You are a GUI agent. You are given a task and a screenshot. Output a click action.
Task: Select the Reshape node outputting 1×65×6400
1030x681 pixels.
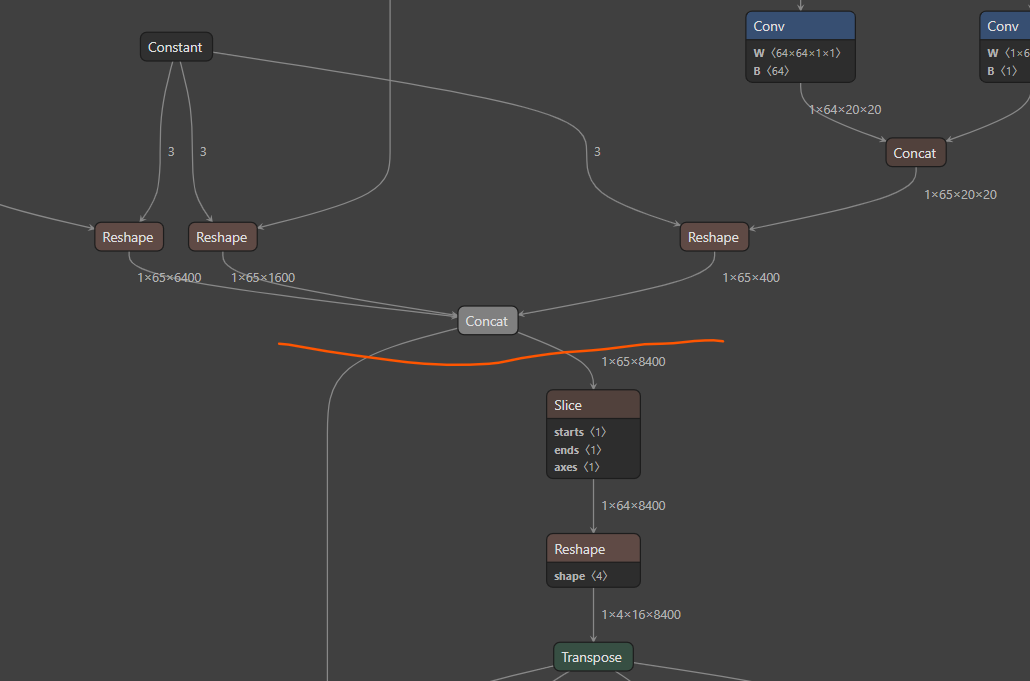tap(128, 237)
